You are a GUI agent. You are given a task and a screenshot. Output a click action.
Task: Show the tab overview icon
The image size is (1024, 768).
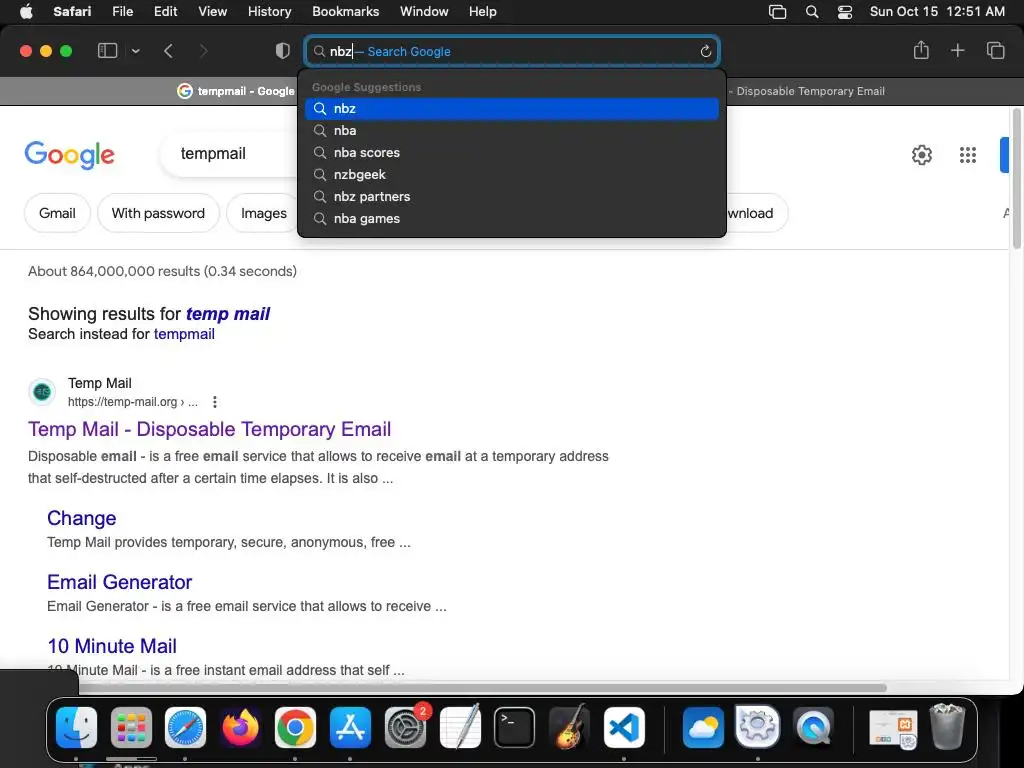995,50
